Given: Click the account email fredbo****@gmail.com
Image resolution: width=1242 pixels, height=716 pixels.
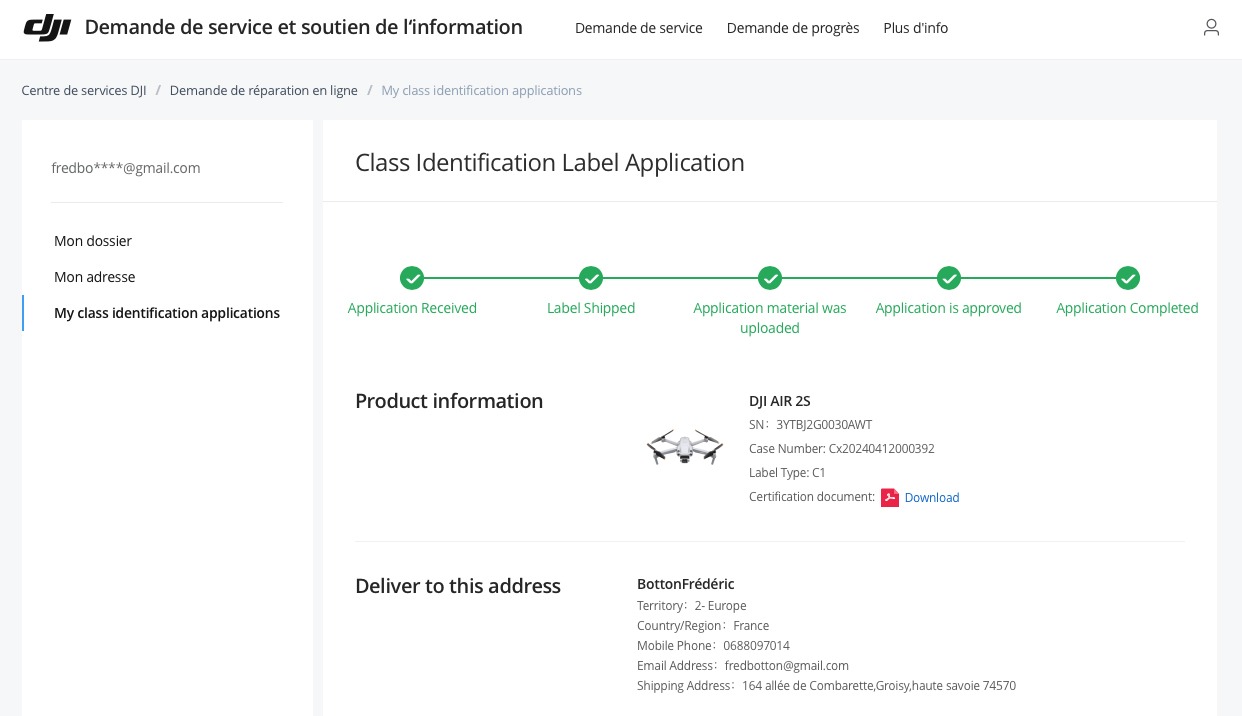Looking at the screenshot, I should (126, 168).
